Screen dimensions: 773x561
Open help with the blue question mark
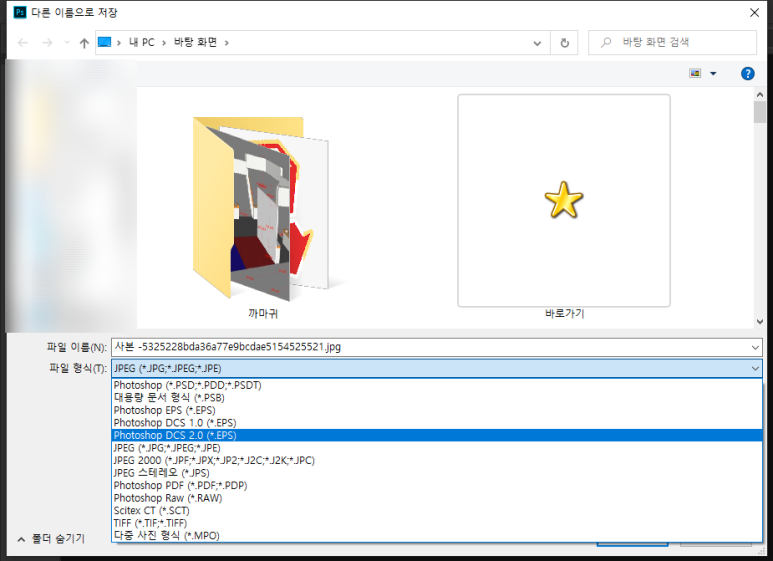747,73
